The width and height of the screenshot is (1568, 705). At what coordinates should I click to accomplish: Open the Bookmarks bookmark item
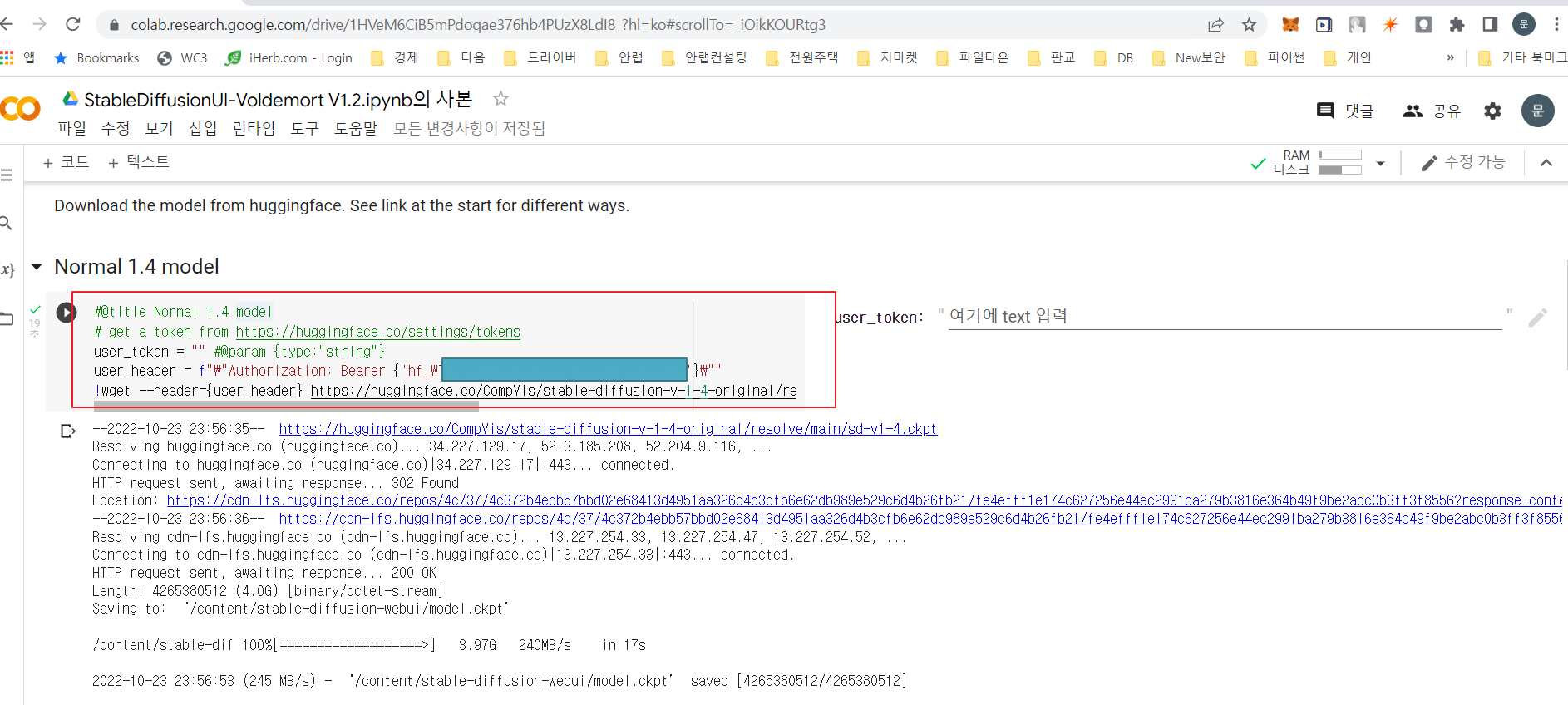(96, 57)
